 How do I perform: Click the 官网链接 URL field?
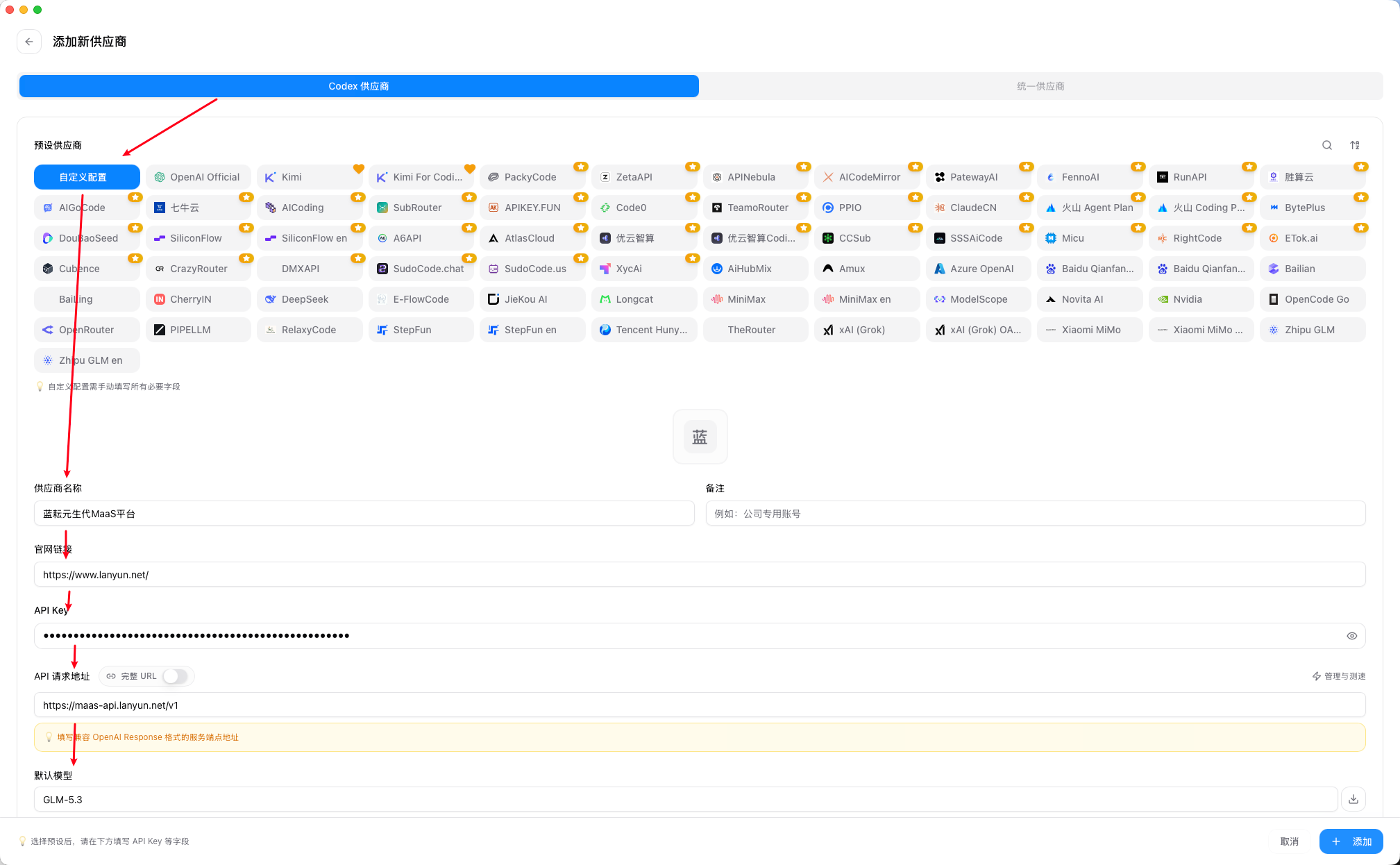(x=700, y=575)
